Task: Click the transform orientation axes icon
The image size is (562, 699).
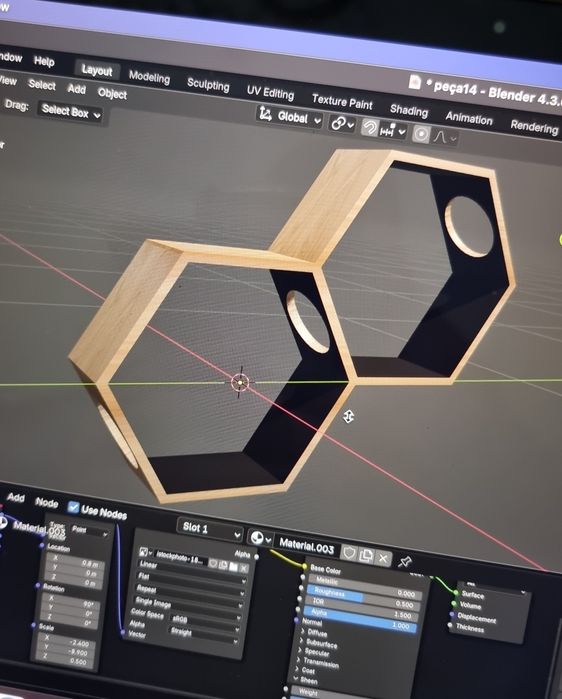Action: coord(266,114)
